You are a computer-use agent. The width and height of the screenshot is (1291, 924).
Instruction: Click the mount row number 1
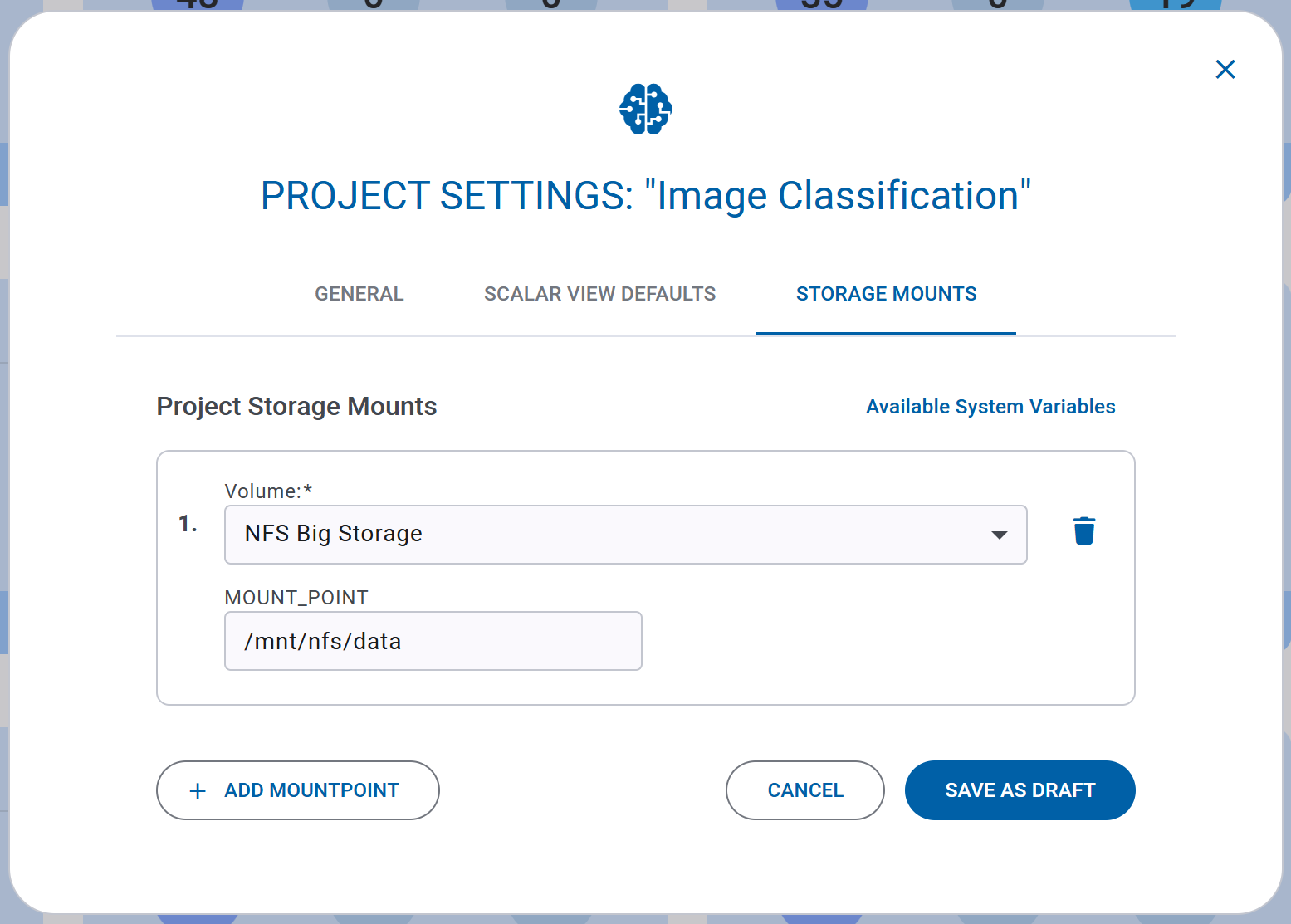188,524
